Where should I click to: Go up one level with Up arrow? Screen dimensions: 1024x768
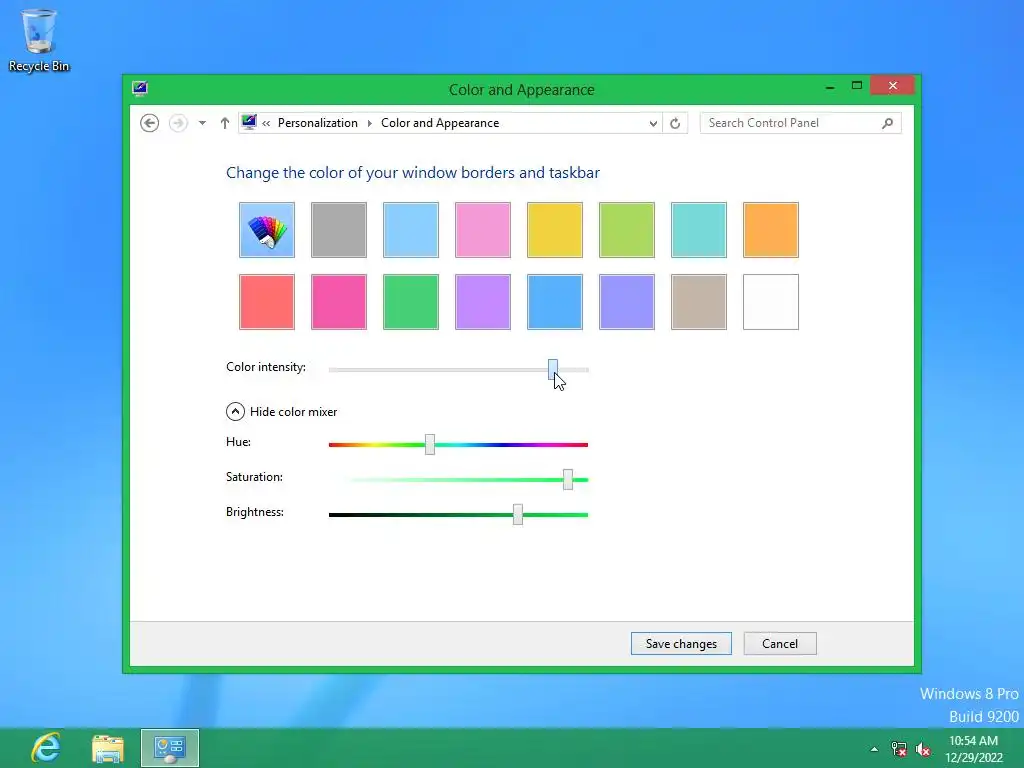[225, 123]
